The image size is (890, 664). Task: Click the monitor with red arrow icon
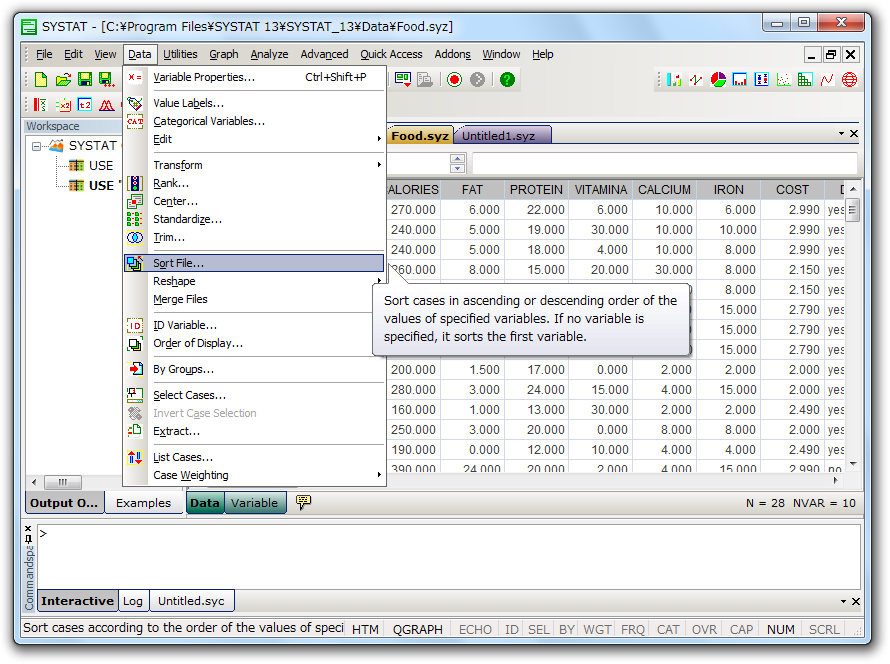click(x=403, y=79)
